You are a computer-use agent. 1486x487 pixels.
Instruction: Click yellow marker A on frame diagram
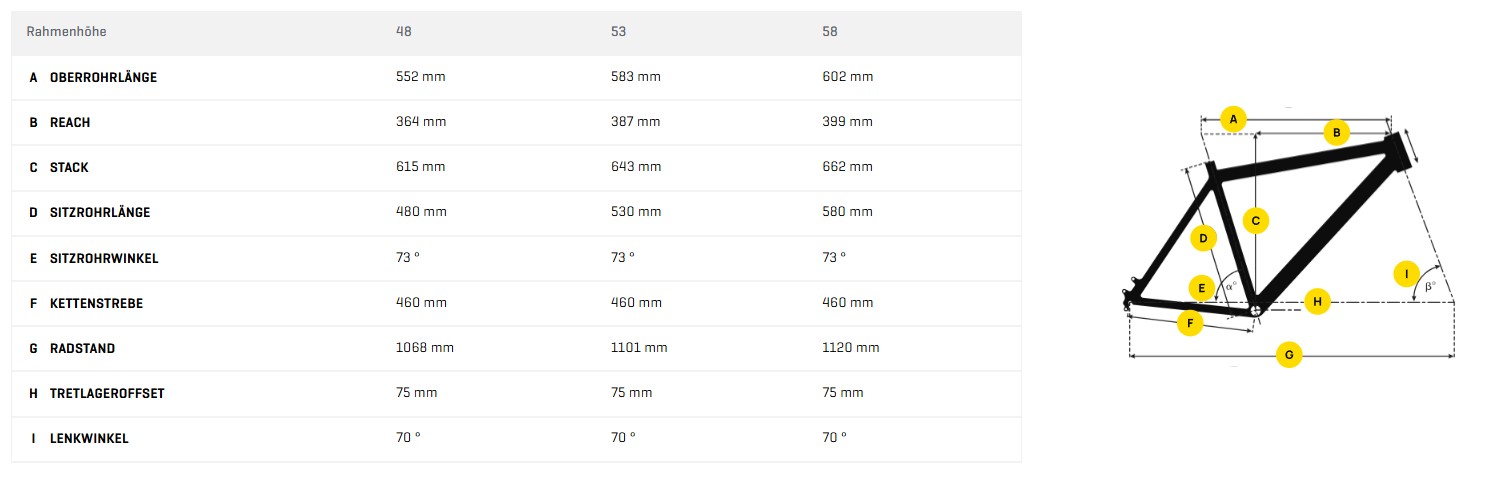pyautogui.click(x=1233, y=119)
